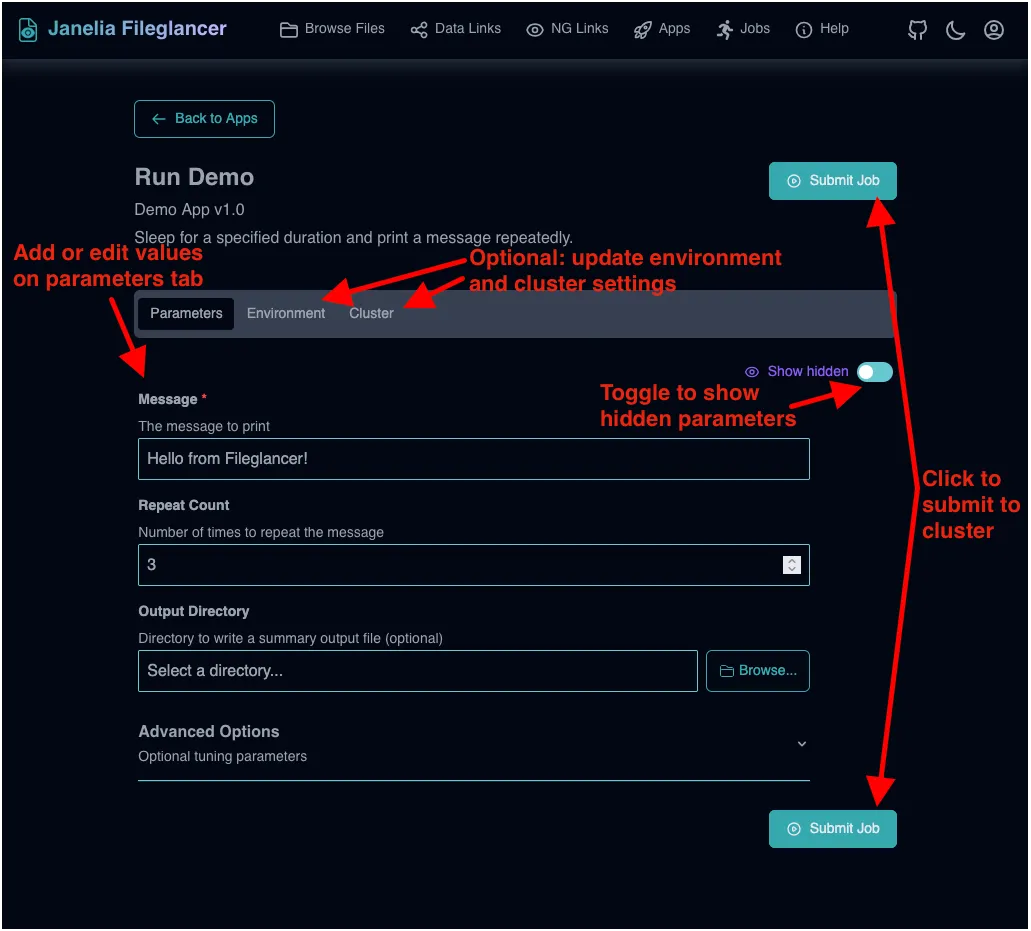Expand the Advanced Options section
This screenshot has height=931, width=1031.
point(801,744)
